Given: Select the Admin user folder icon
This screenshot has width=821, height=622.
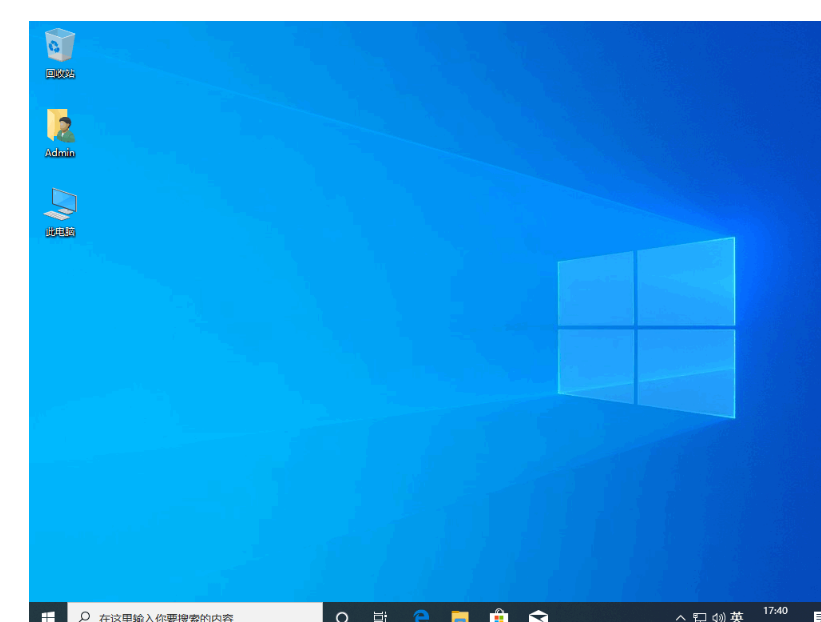Looking at the screenshot, I should pos(60,133).
